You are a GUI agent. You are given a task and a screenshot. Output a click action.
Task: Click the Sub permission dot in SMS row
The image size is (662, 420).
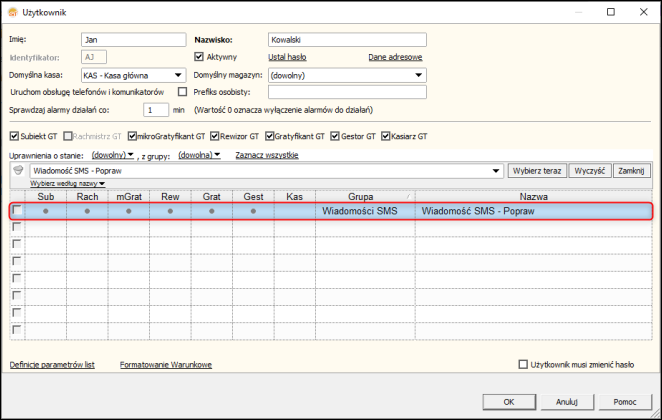coord(46,211)
